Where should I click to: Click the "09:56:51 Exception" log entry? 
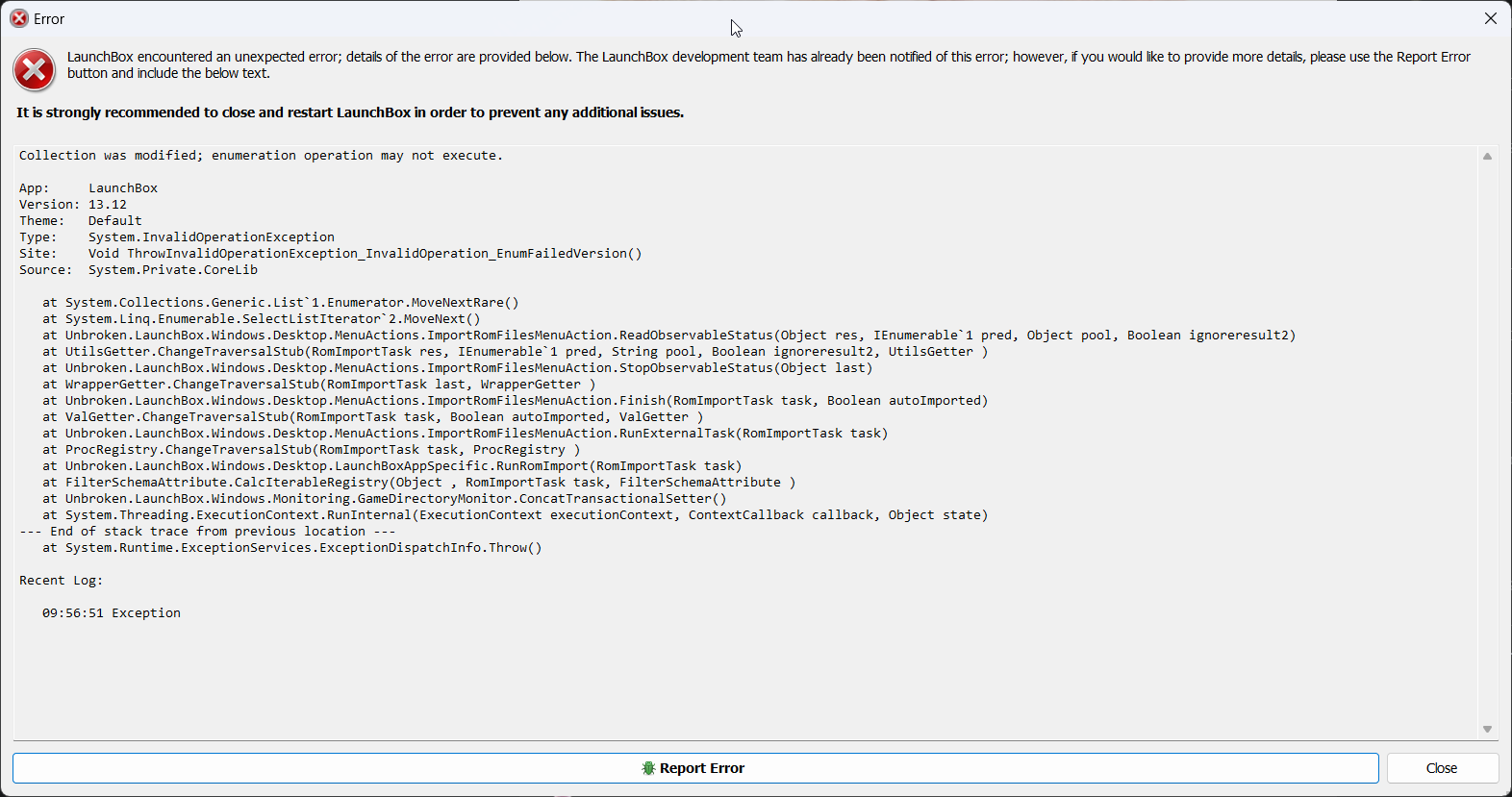(x=112, y=613)
